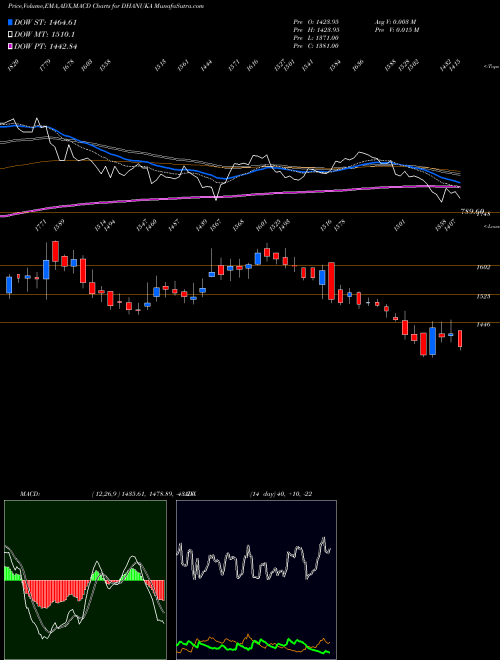Select the 'DOW ST: 1464.61' legend text
This screenshot has width=500, height=660.
45,23
